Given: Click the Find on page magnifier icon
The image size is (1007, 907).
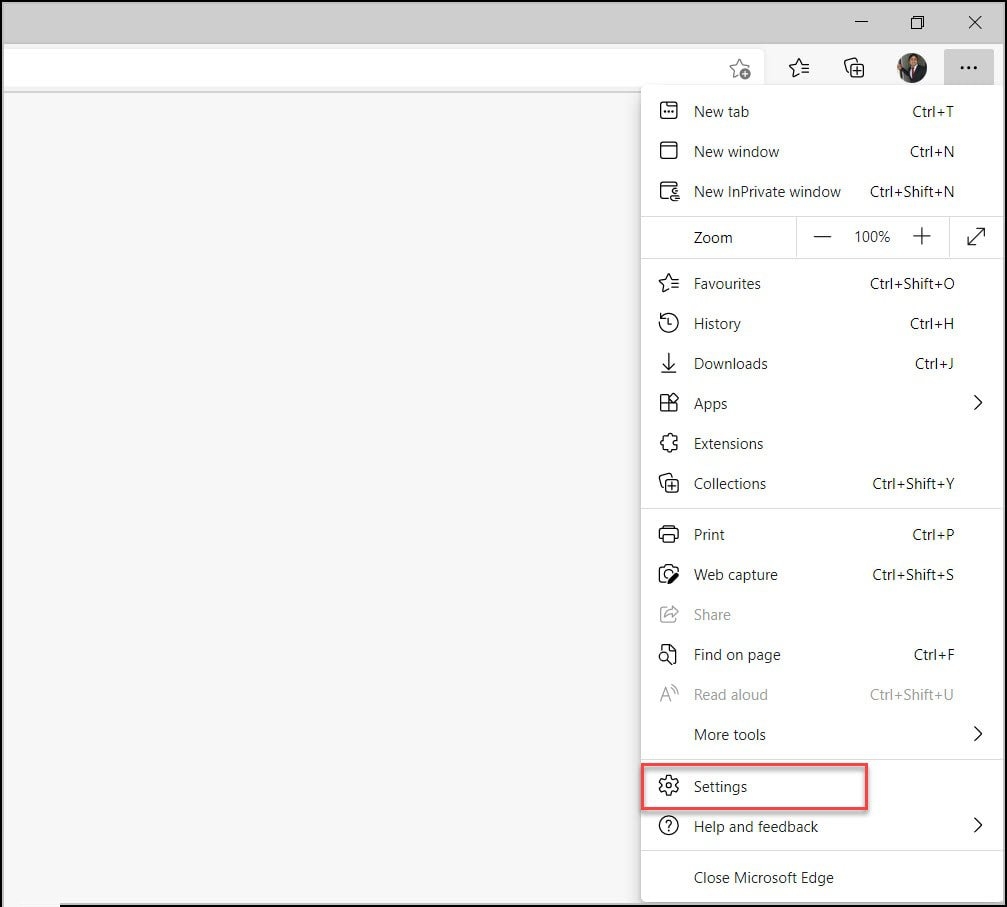Looking at the screenshot, I should coord(668,654).
